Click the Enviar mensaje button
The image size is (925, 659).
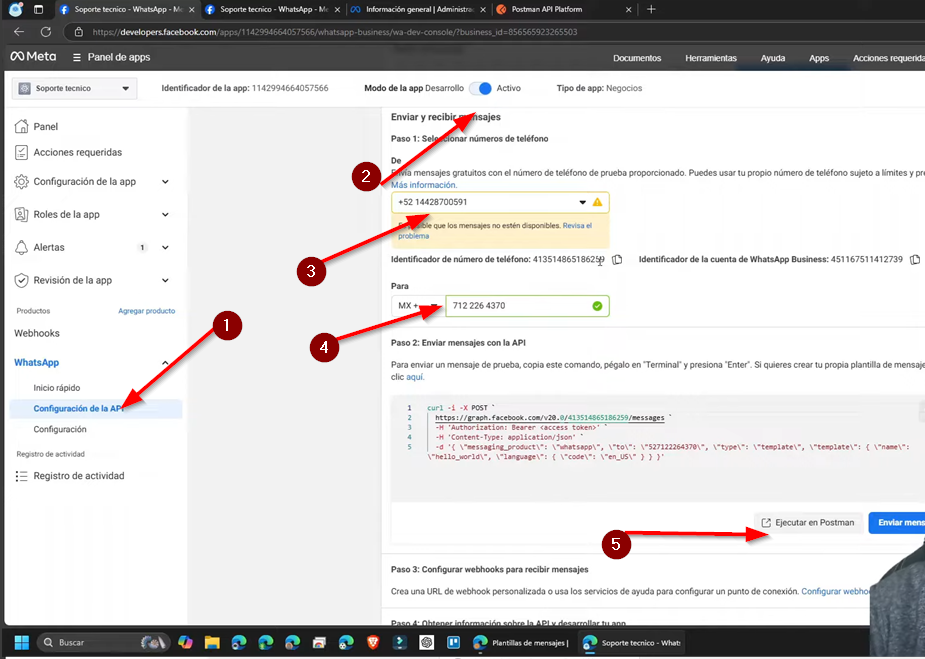click(897, 523)
